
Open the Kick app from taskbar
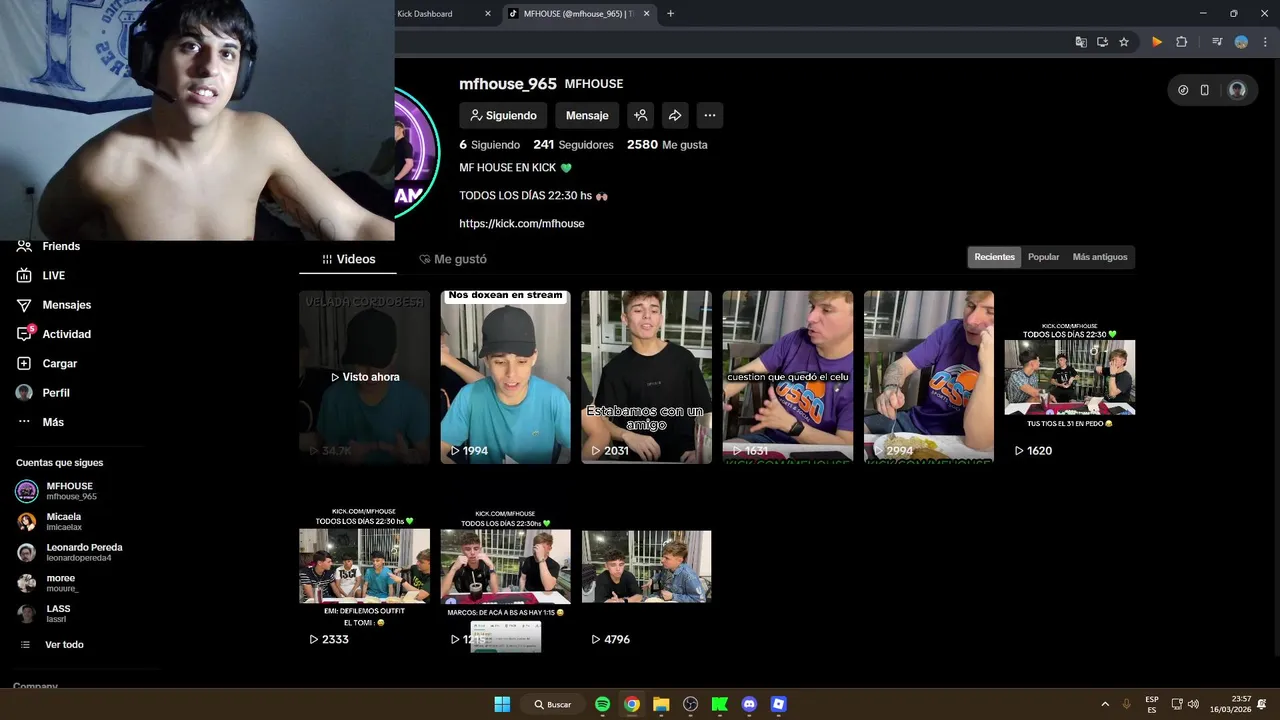tap(720, 704)
